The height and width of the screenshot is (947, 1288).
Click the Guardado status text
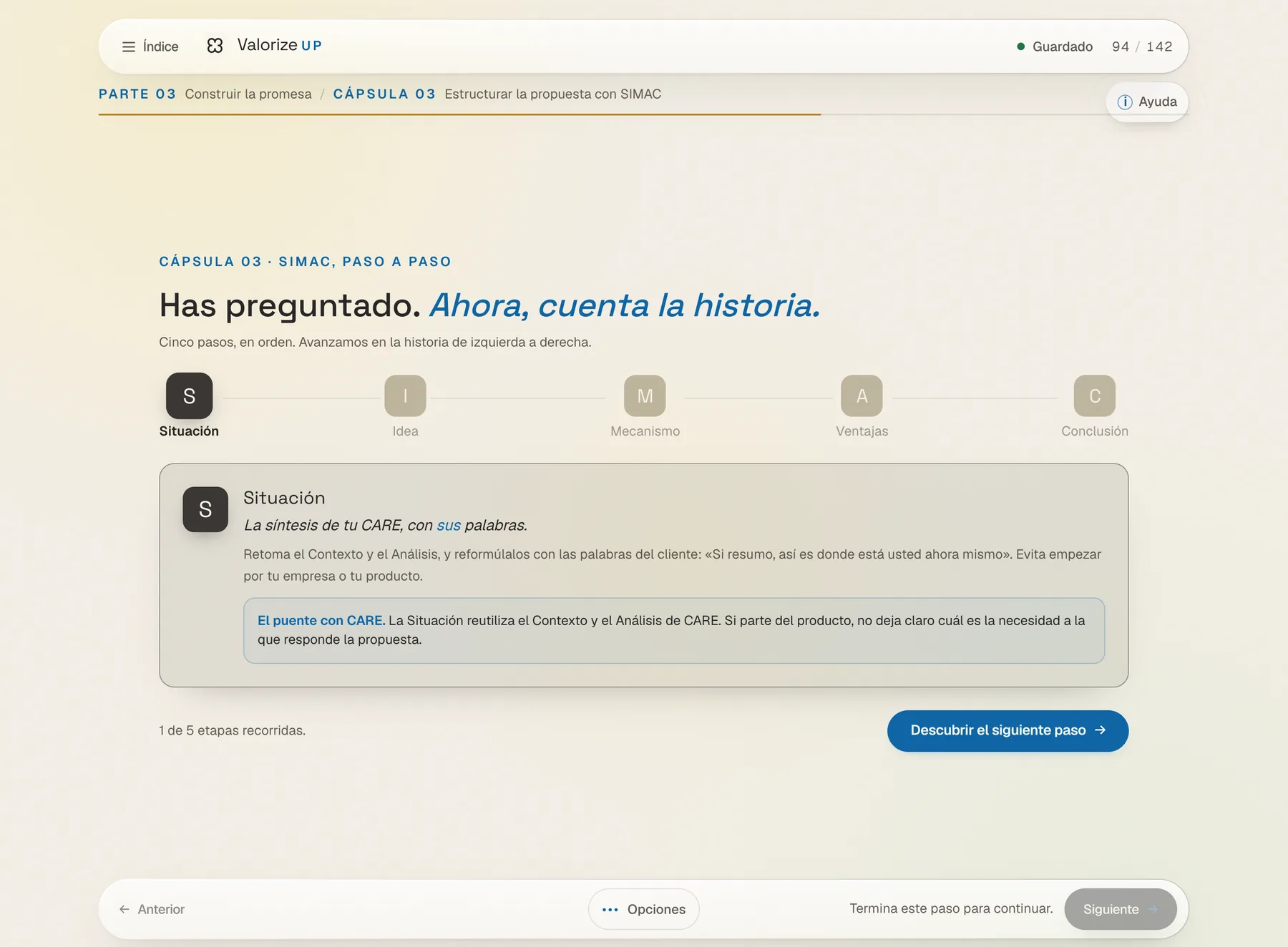[1063, 46]
